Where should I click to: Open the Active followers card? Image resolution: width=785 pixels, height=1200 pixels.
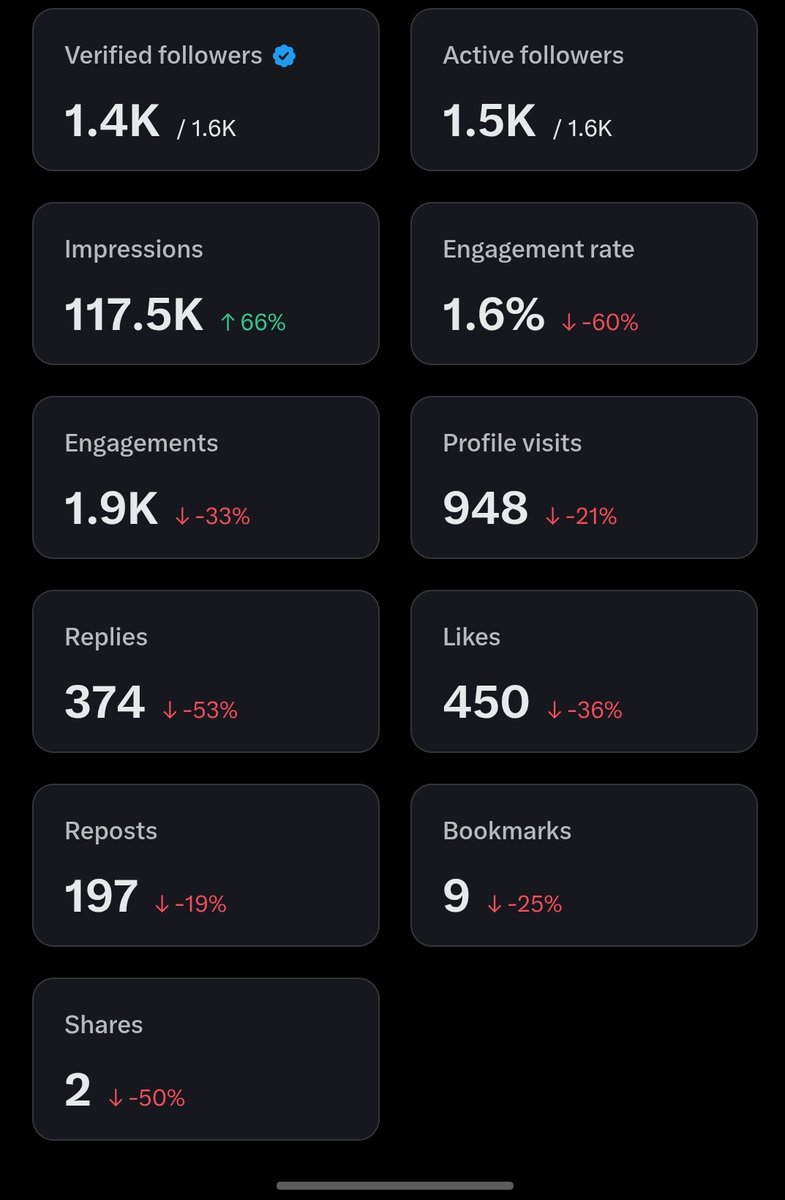pyautogui.click(x=584, y=90)
